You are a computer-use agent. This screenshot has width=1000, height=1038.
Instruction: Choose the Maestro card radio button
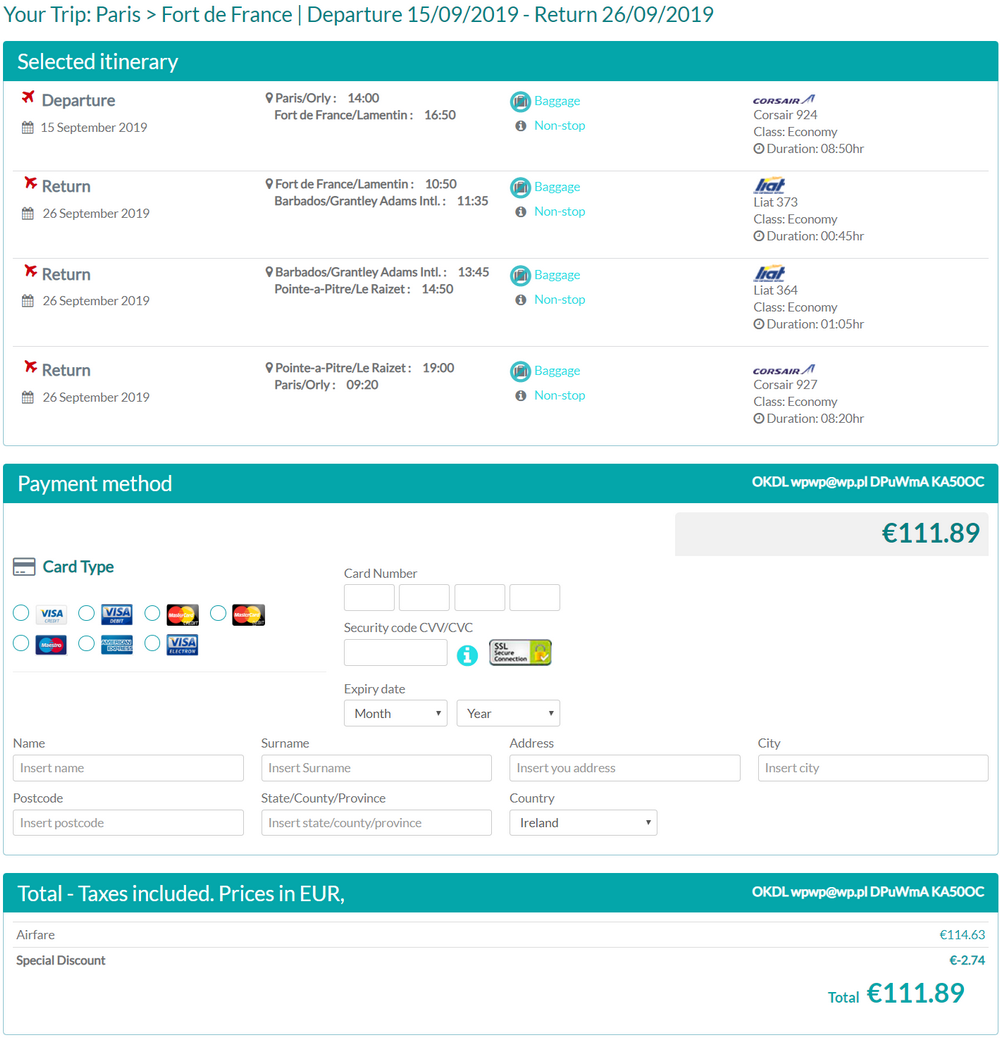click(21, 643)
